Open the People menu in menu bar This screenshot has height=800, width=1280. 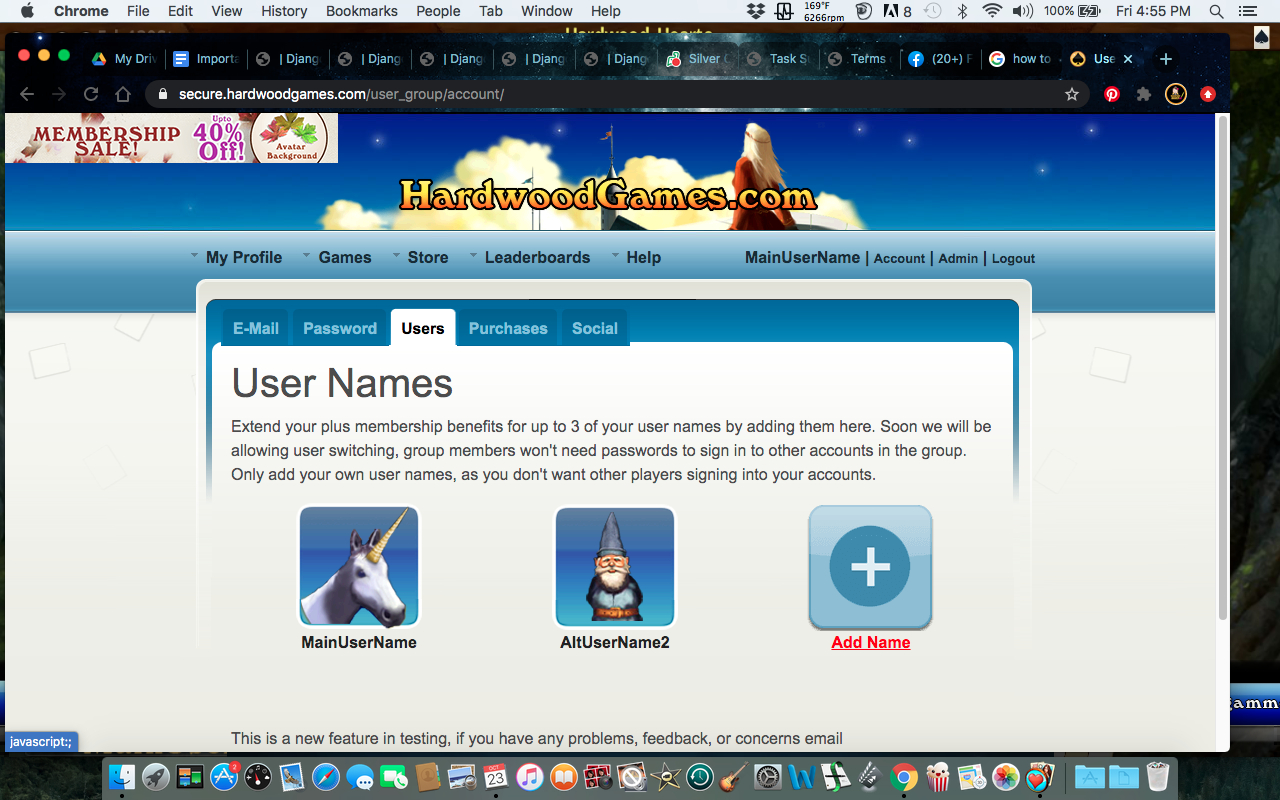(438, 11)
